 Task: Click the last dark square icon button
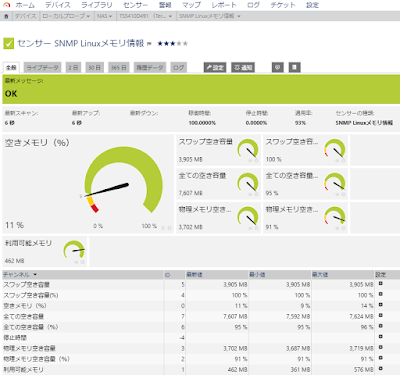click(294, 67)
